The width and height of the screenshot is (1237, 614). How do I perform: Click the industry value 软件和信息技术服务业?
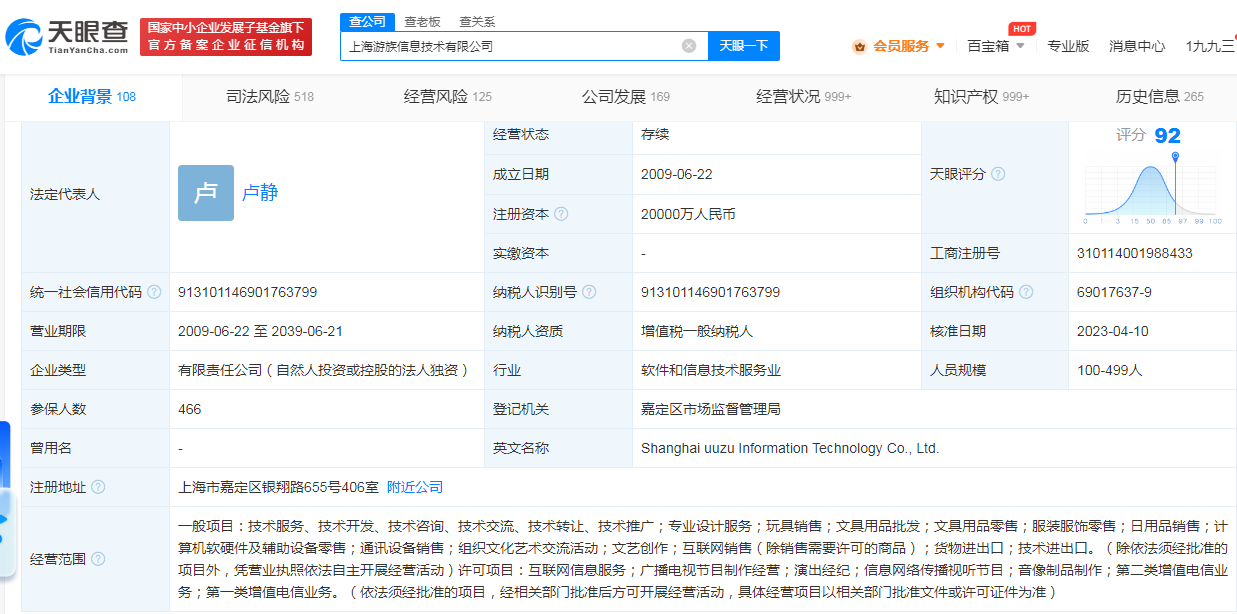click(711, 370)
